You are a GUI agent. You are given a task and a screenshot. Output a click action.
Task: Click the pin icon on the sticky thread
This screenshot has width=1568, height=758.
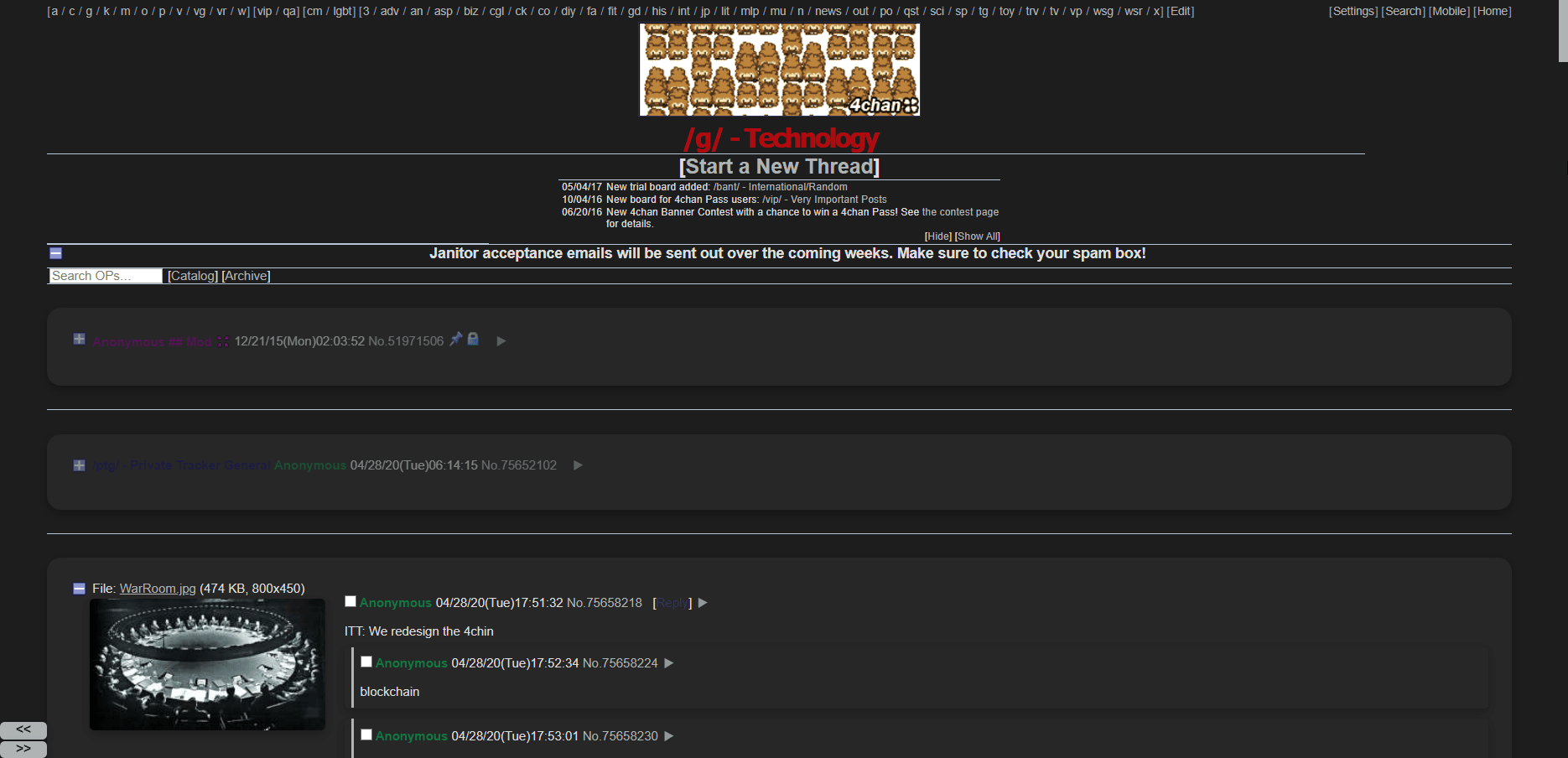455,340
